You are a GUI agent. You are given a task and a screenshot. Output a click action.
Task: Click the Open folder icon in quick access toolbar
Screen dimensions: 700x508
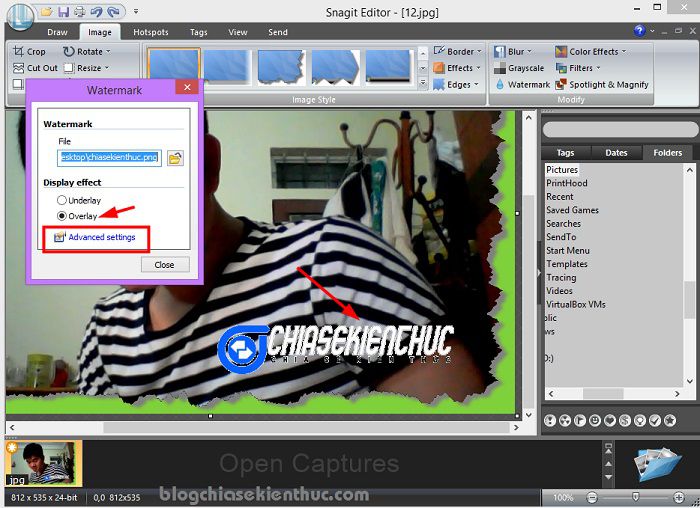coord(47,12)
